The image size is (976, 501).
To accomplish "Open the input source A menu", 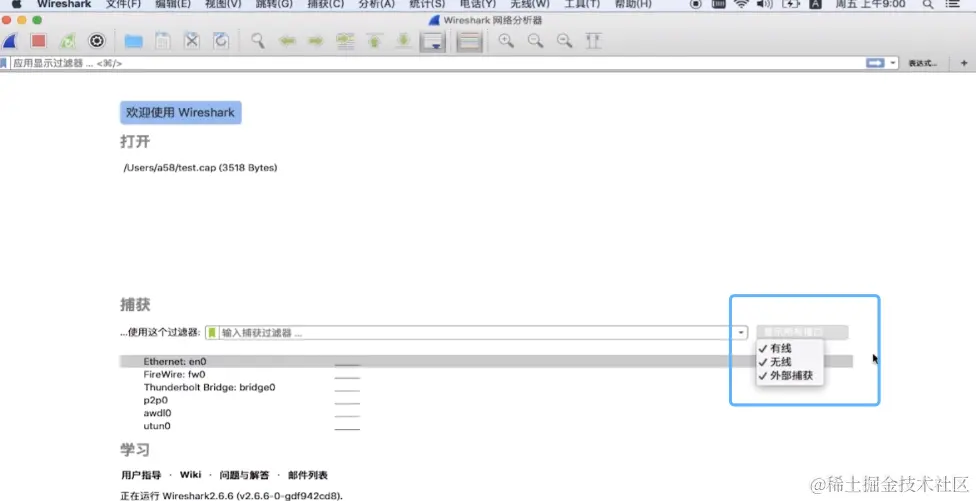I will [815, 4].
